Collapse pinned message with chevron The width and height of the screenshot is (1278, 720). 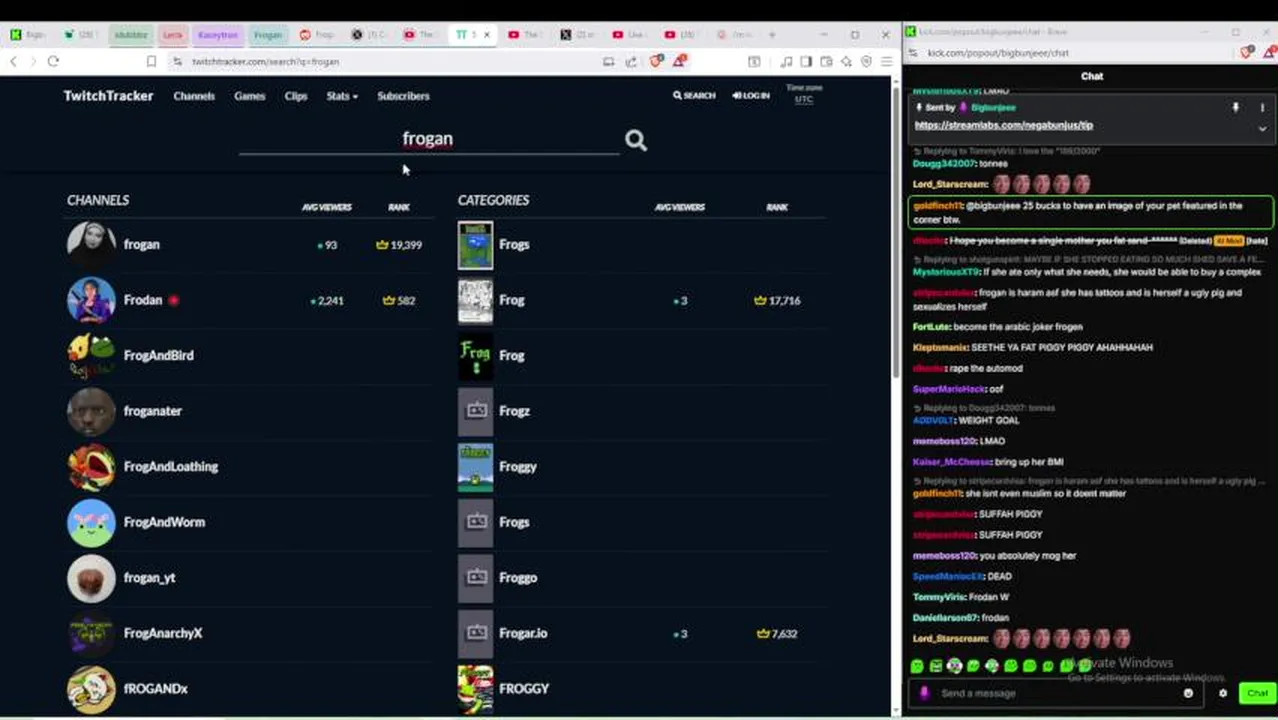[1262, 128]
